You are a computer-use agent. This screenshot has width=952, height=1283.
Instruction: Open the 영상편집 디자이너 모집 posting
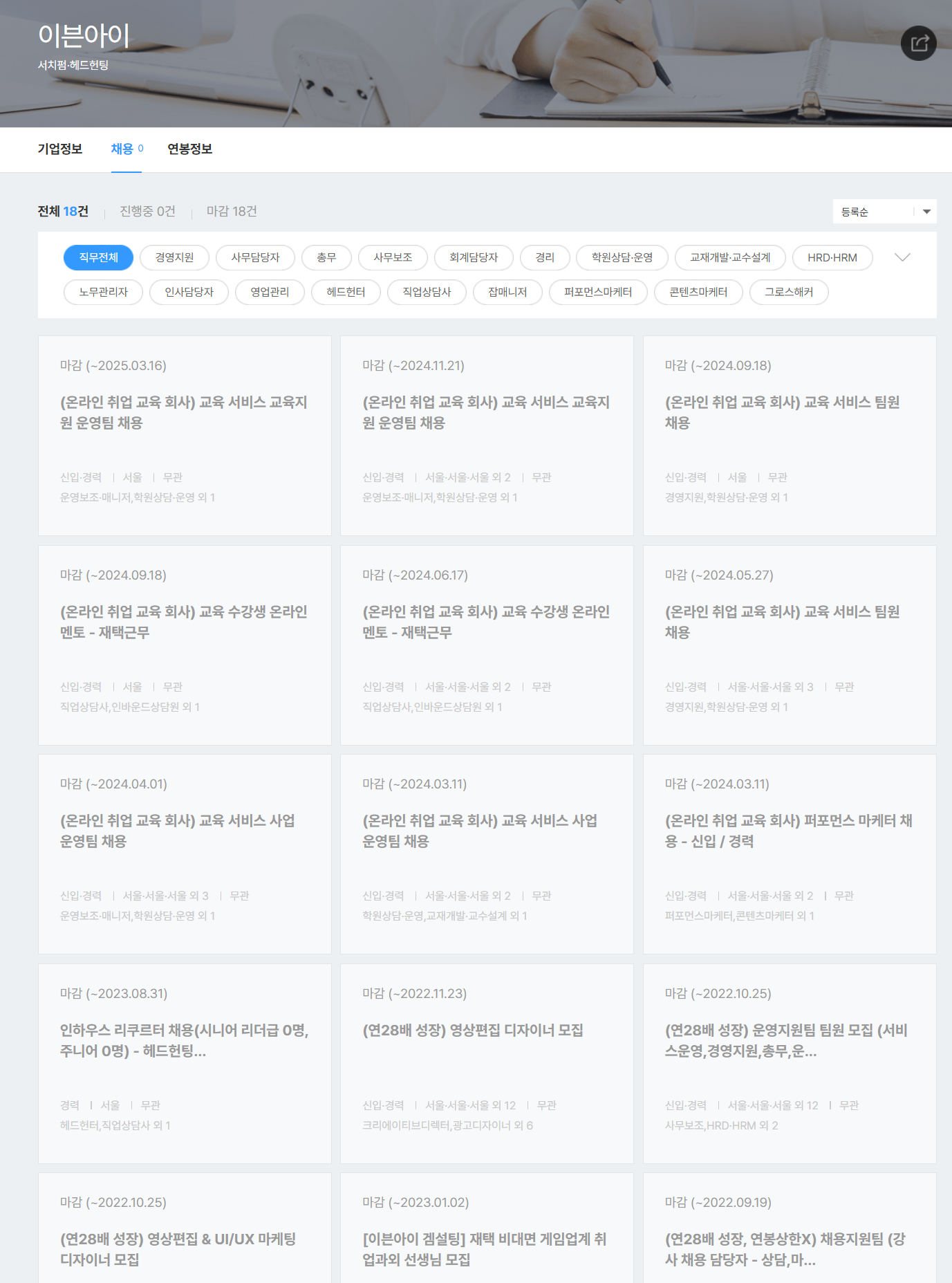pos(487,1064)
